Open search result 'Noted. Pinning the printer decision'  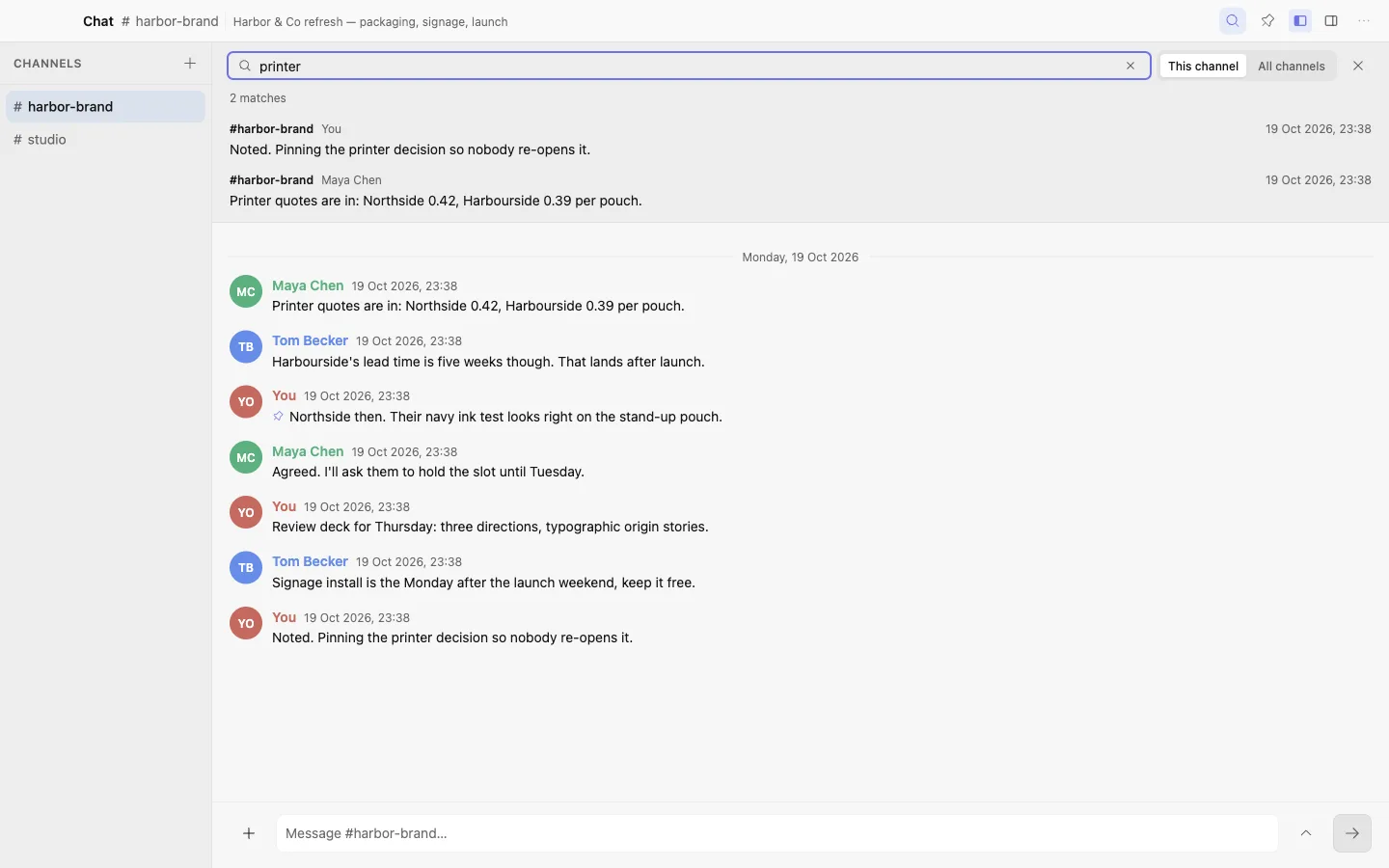800,139
